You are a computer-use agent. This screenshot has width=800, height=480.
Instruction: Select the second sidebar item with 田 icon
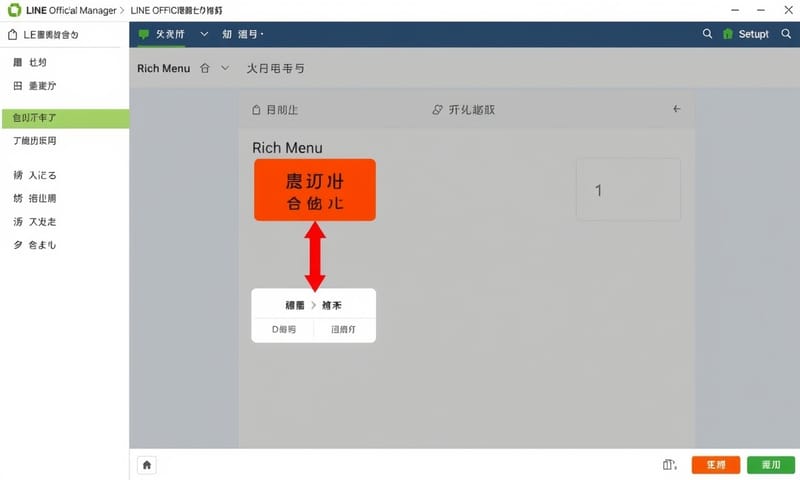(x=35, y=86)
